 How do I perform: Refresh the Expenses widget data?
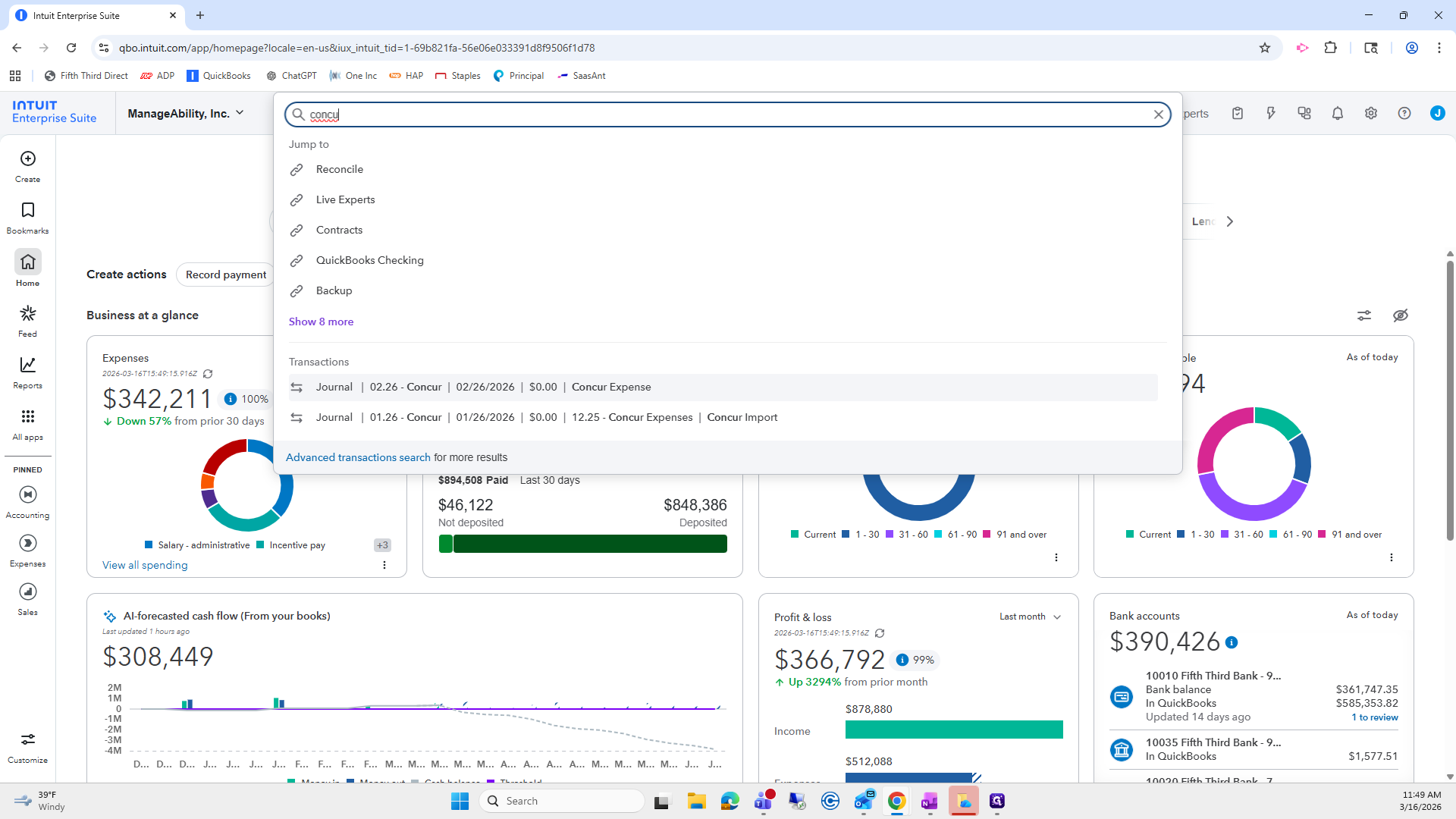pos(208,374)
